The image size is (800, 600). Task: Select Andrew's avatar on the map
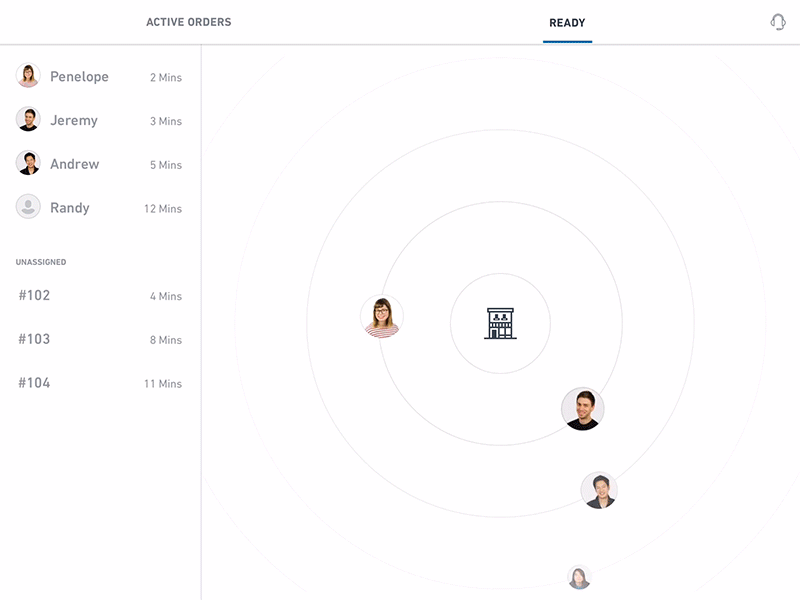tap(601, 490)
